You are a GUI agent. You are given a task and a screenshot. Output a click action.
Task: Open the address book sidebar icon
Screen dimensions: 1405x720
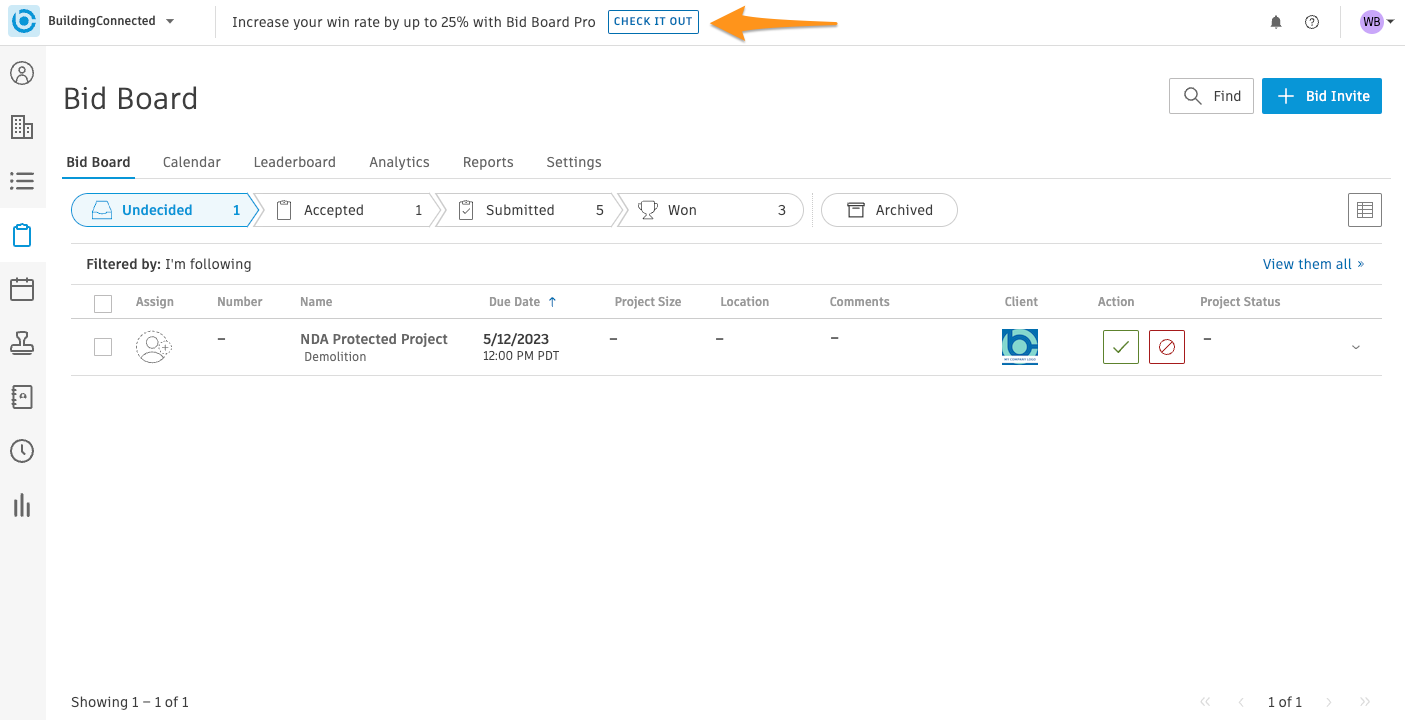click(x=22, y=397)
